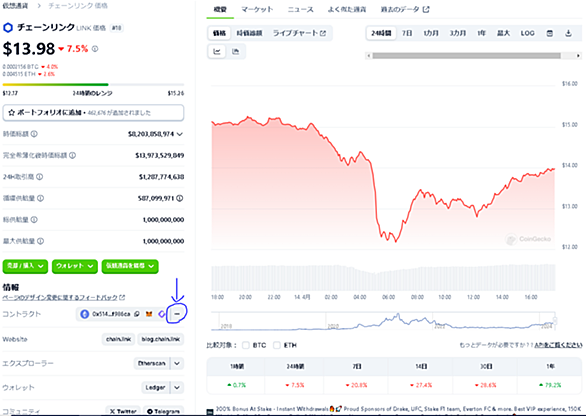Switch to the ニュース tab
The image size is (586, 416).
pyautogui.click(x=300, y=9)
